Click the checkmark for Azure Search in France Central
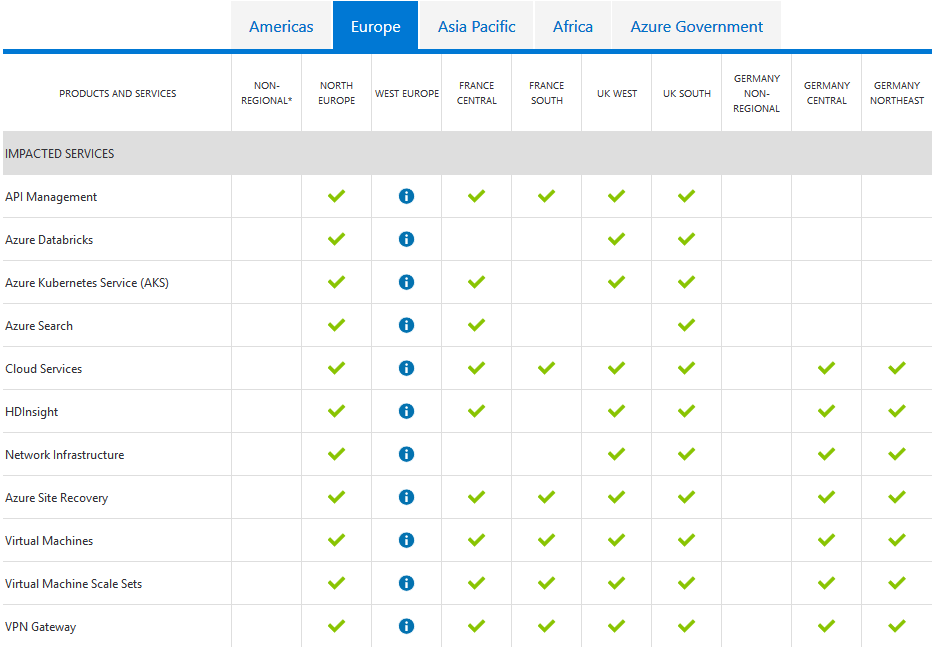Viewport: 932px width, 647px height. pyautogui.click(x=476, y=325)
